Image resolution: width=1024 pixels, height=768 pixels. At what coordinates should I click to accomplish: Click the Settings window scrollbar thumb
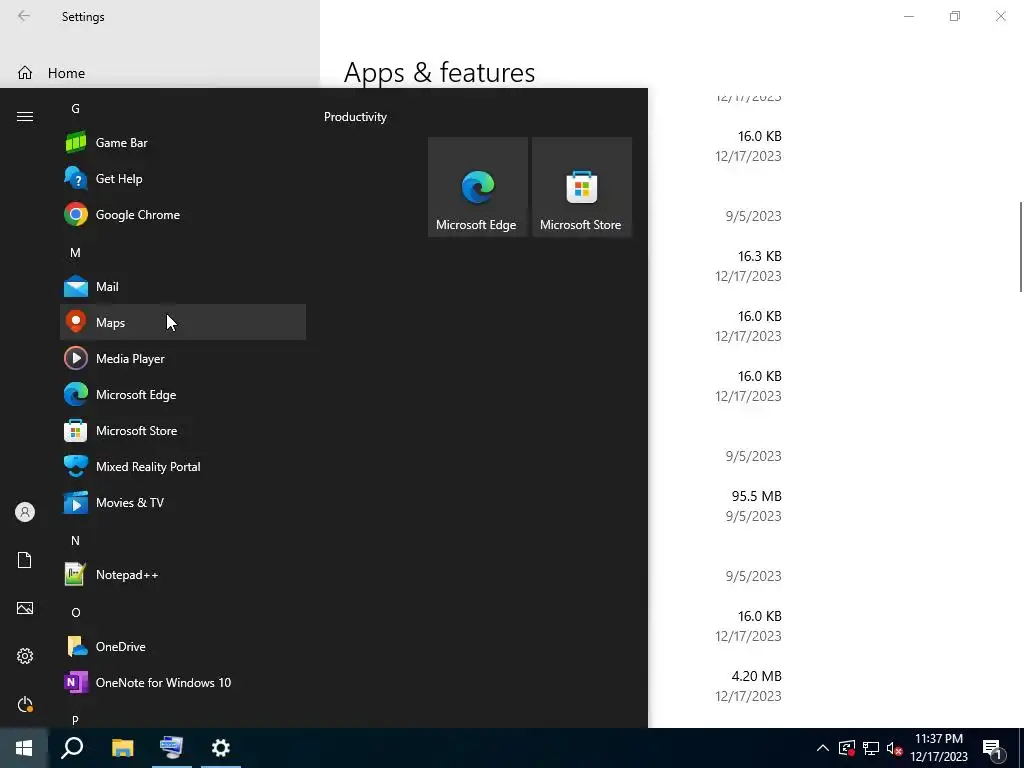(x=1021, y=247)
